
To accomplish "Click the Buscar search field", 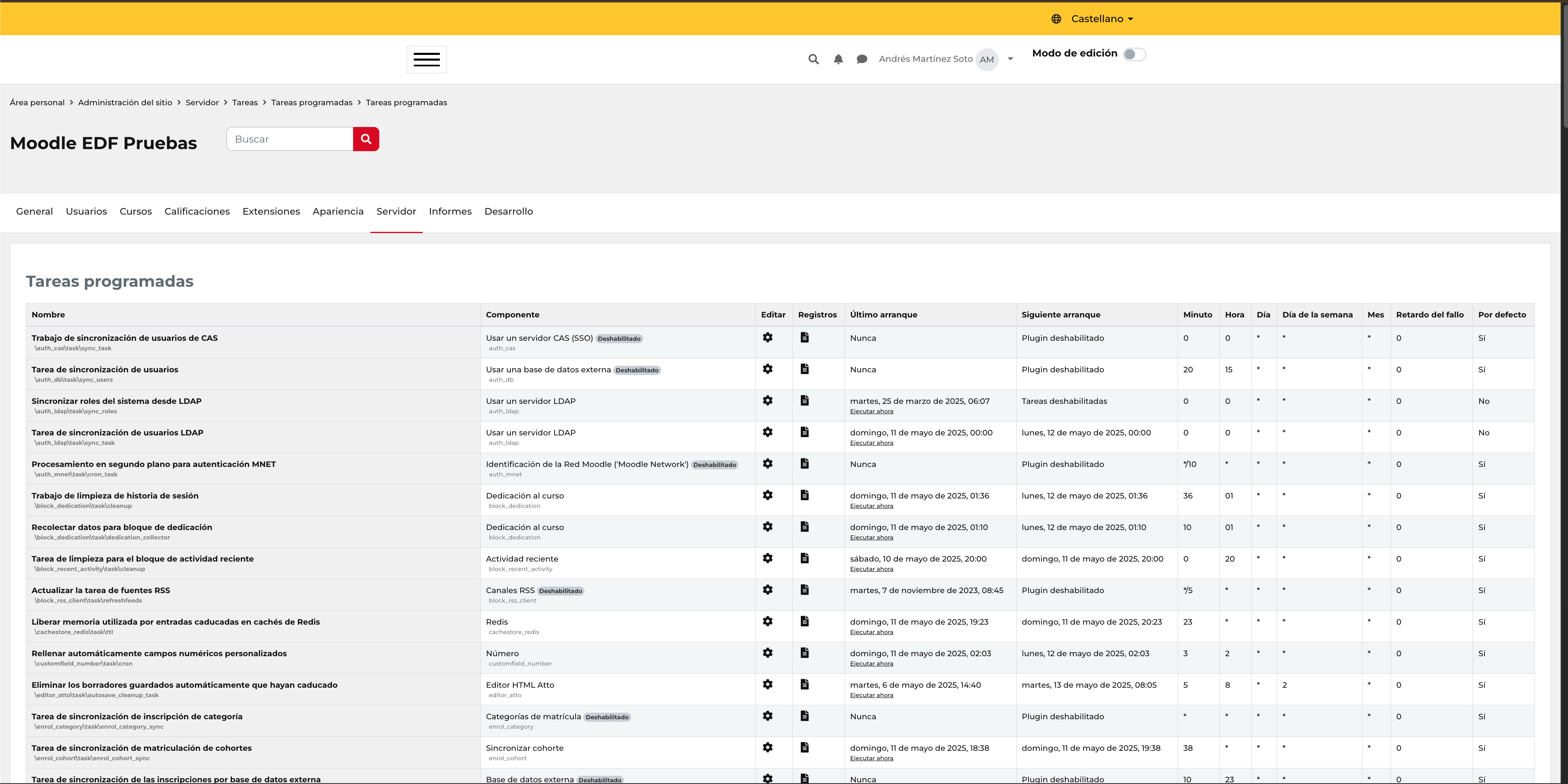I will (x=290, y=139).
